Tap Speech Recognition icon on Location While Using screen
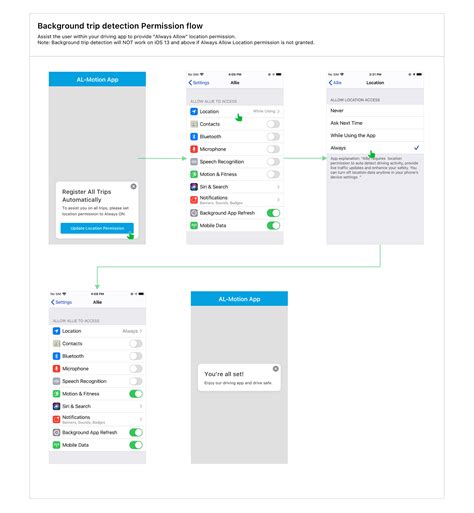The height and width of the screenshot is (513, 474). pyautogui.click(x=194, y=162)
